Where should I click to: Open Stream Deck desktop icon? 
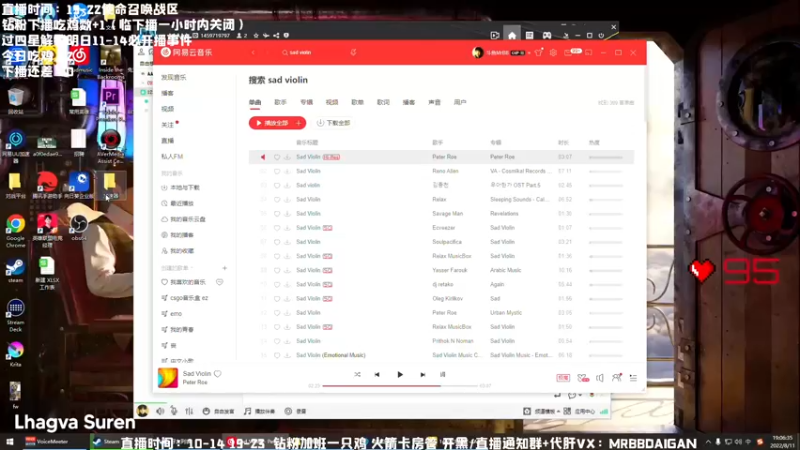[x=15, y=315]
